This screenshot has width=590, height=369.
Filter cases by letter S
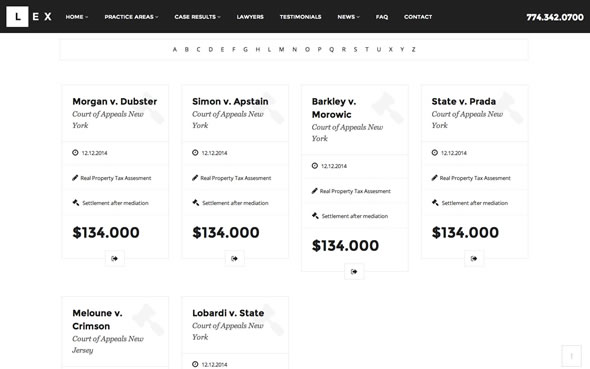point(355,49)
